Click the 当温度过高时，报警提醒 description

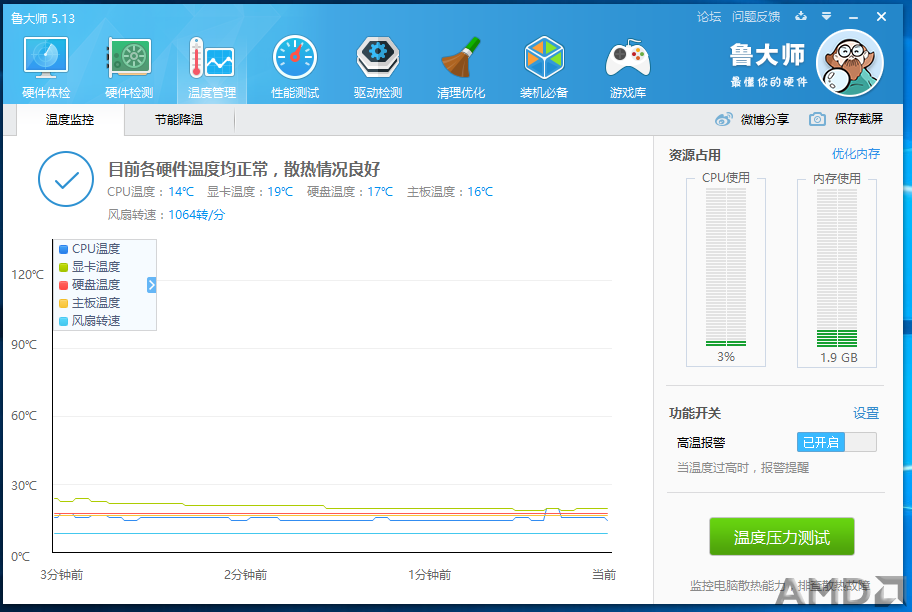click(743, 468)
